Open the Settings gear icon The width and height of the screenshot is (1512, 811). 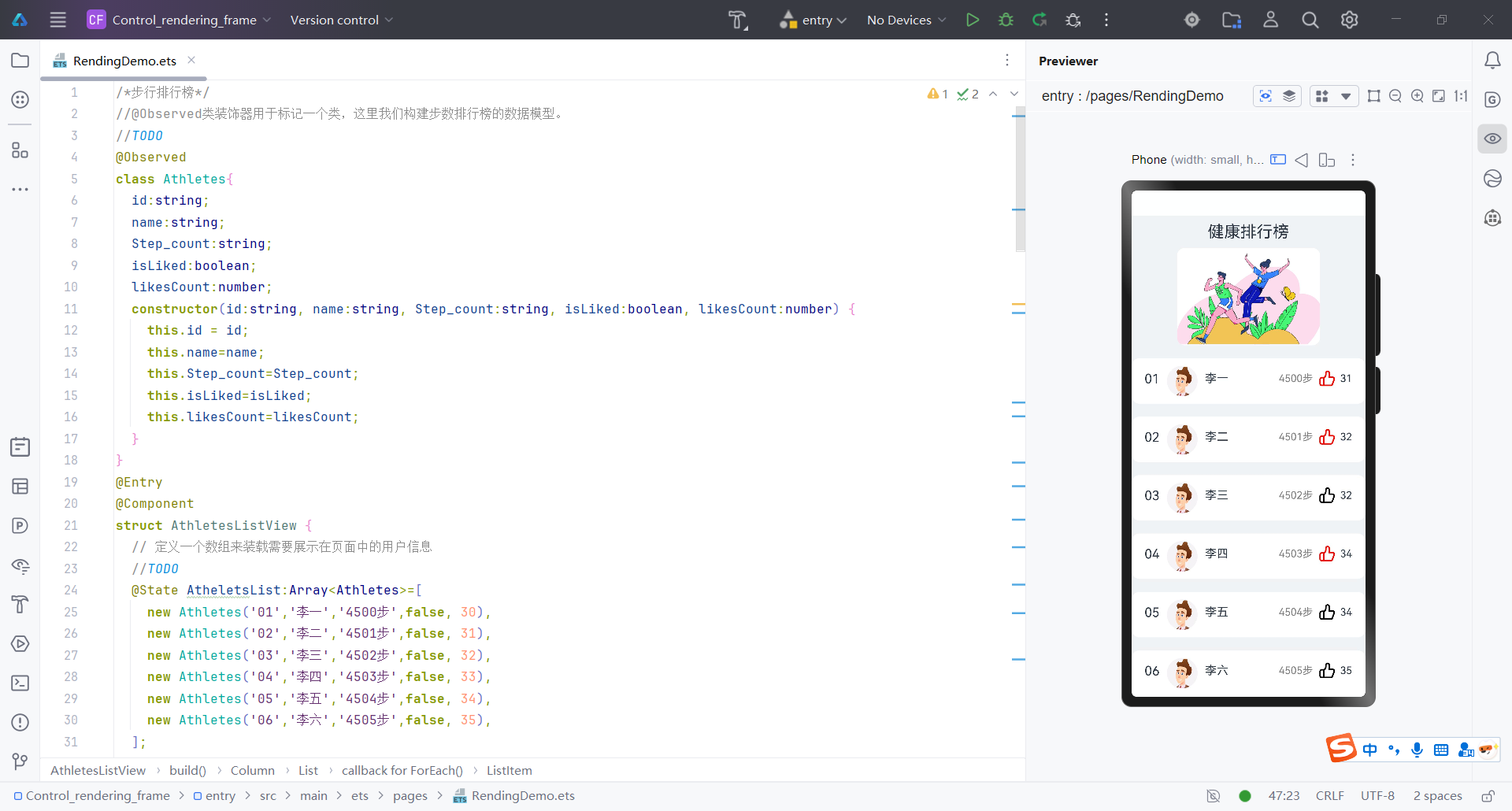point(1349,20)
